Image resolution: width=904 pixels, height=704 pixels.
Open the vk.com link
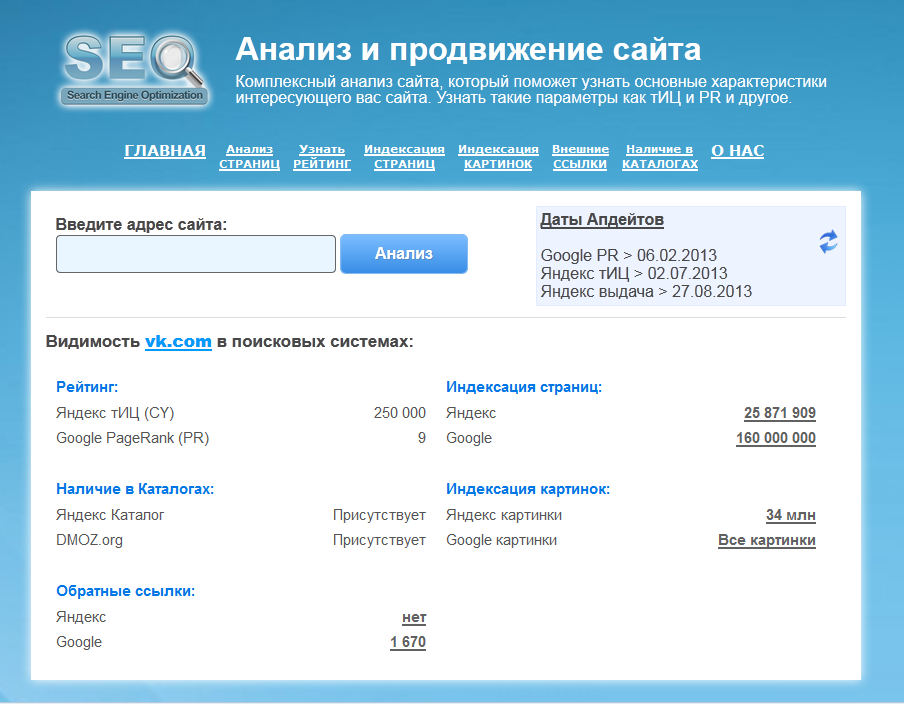point(178,342)
